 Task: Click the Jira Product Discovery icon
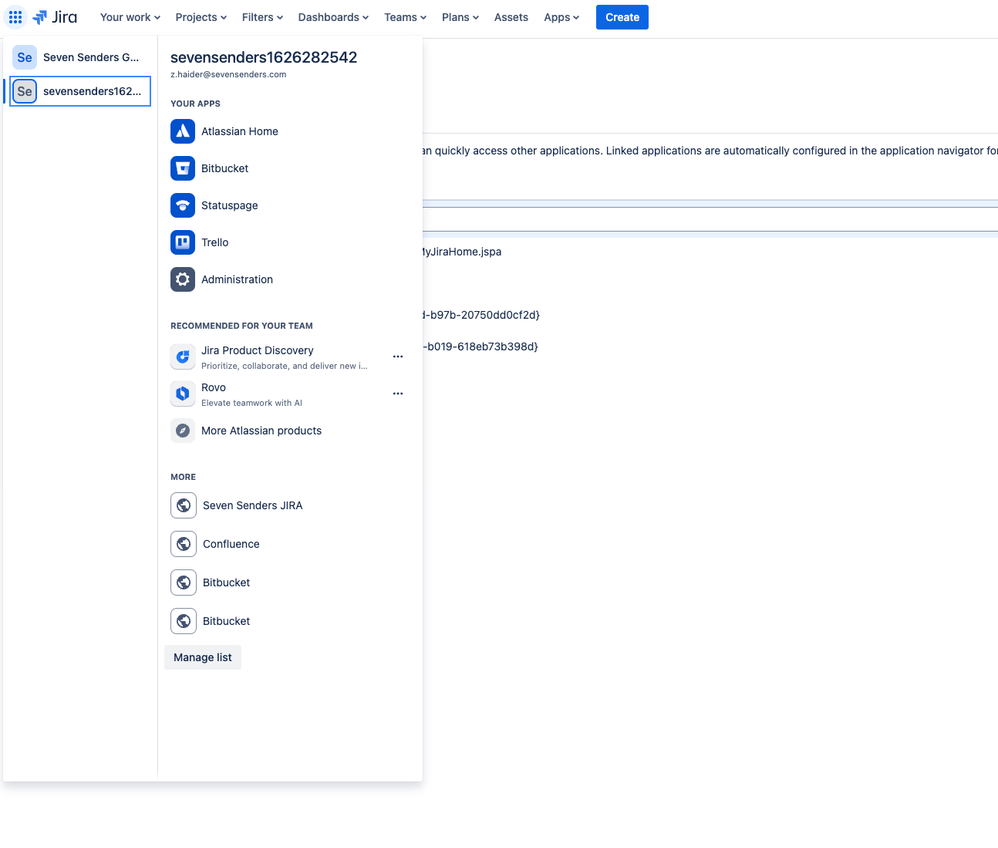(183, 357)
